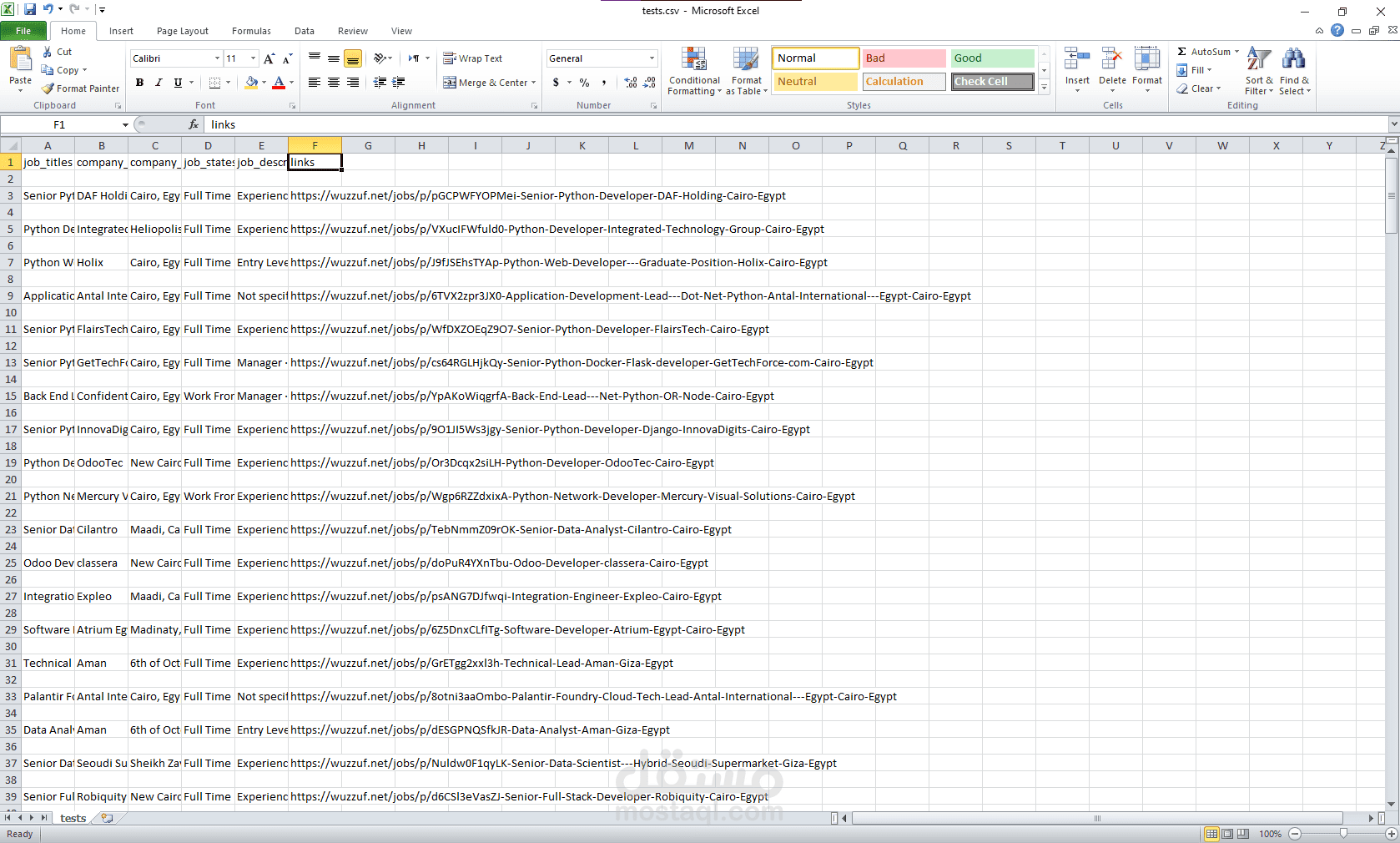Toggle Wrap Text
Image resolution: width=1400 pixels, height=843 pixels.
(x=472, y=58)
